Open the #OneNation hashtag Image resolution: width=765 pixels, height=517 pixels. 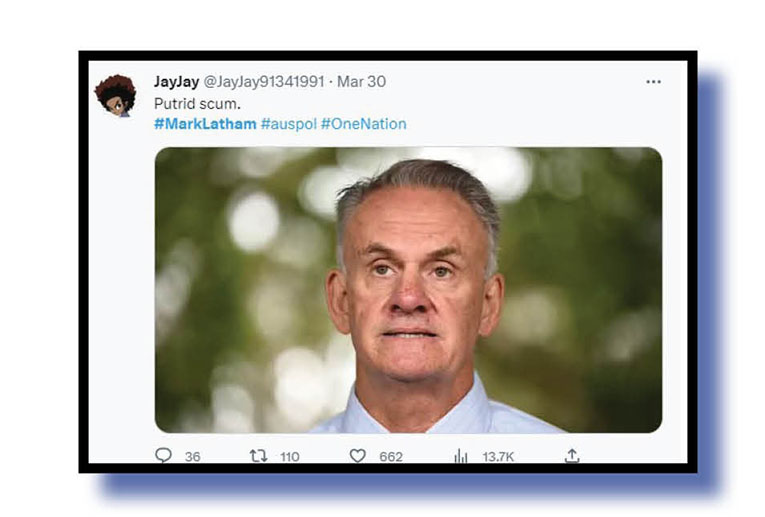click(363, 124)
